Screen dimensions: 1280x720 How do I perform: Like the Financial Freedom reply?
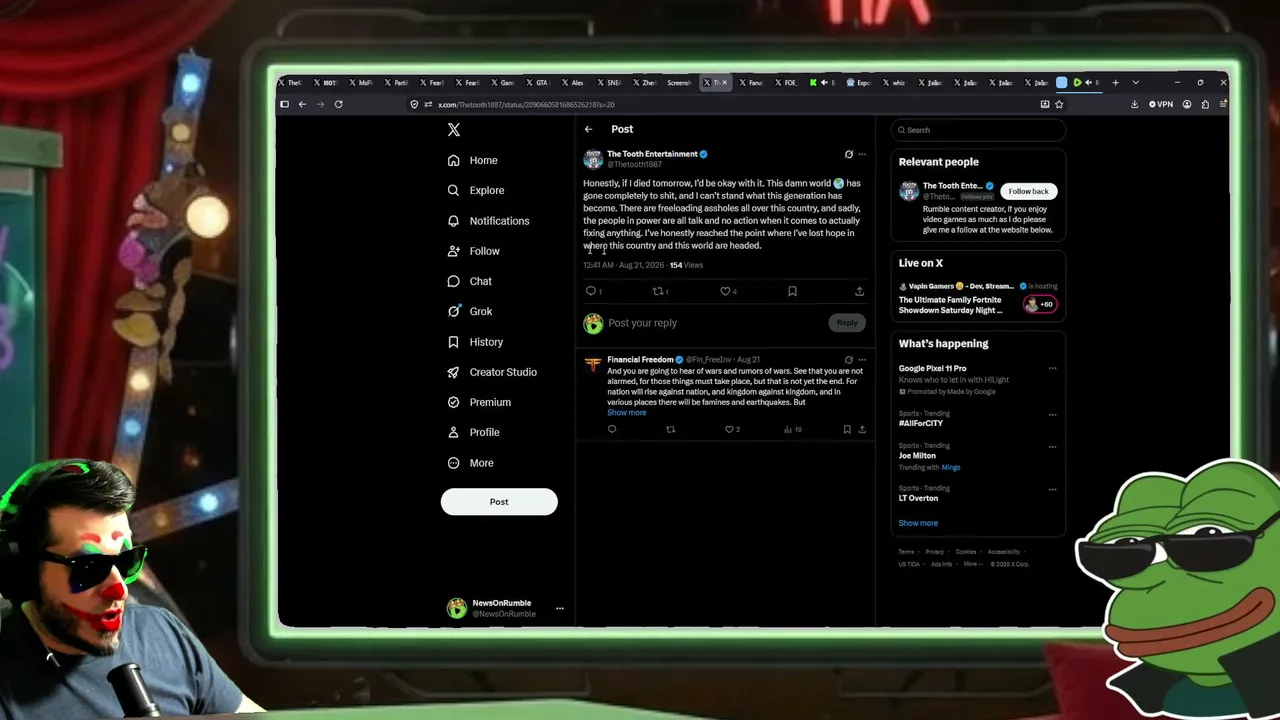pos(729,429)
